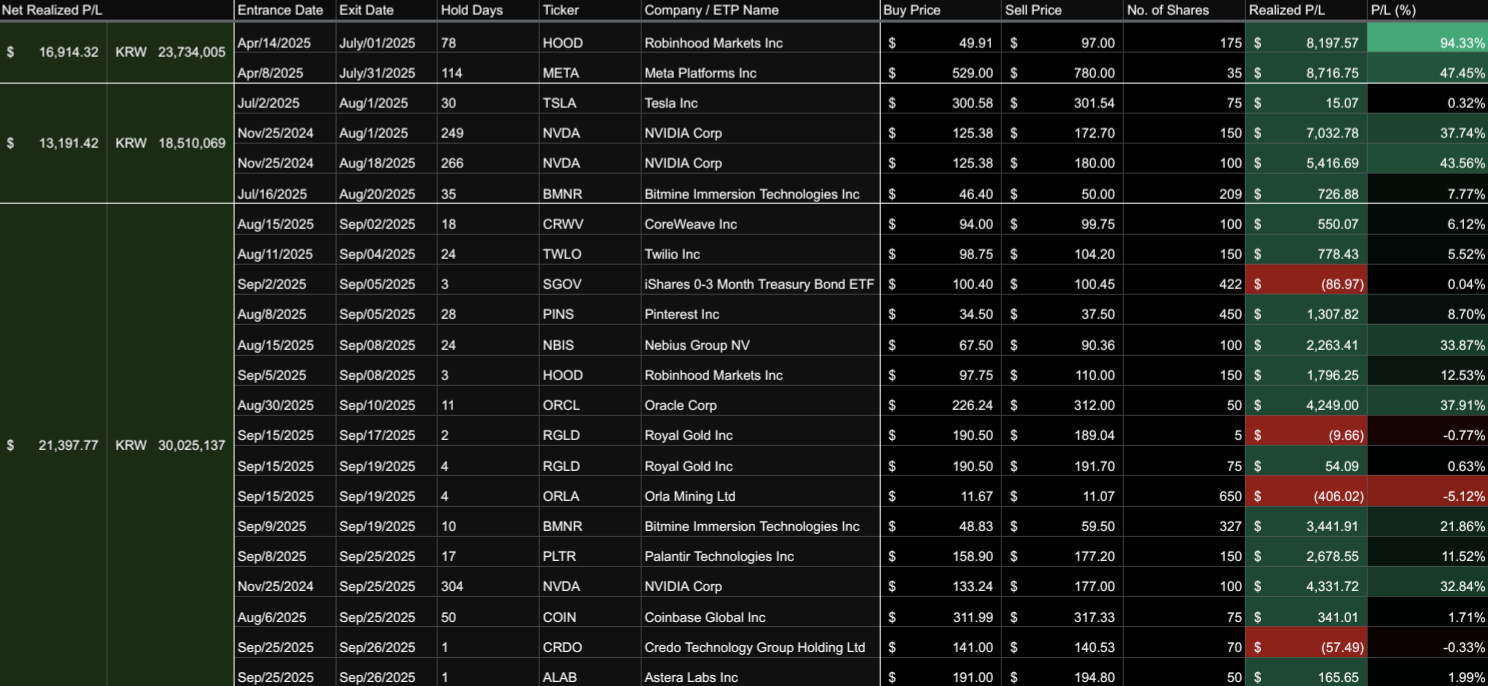
Task: Click the Astera Labs Inc company name
Action: pos(691,677)
